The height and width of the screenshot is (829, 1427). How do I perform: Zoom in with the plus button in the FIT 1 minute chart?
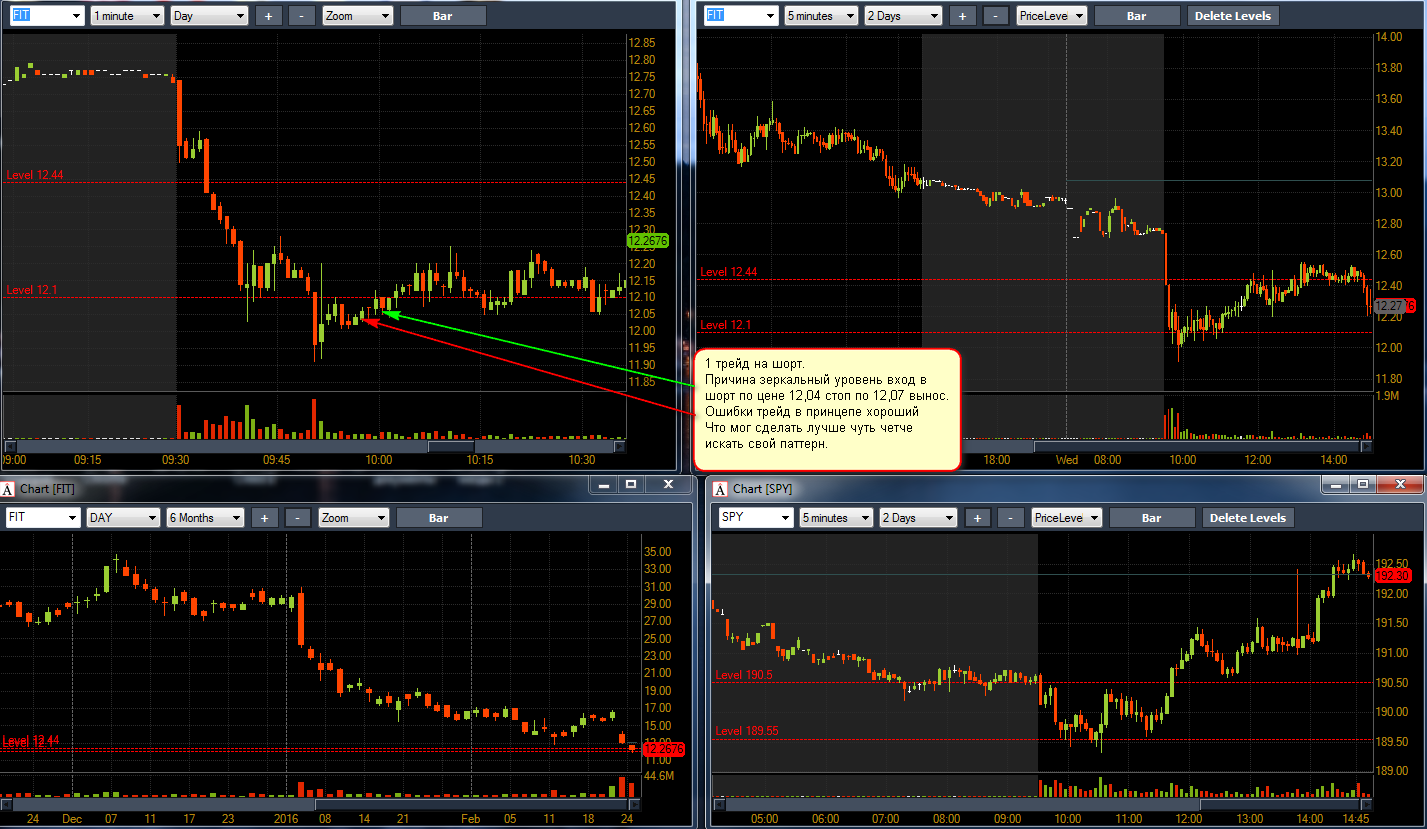[269, 16]
